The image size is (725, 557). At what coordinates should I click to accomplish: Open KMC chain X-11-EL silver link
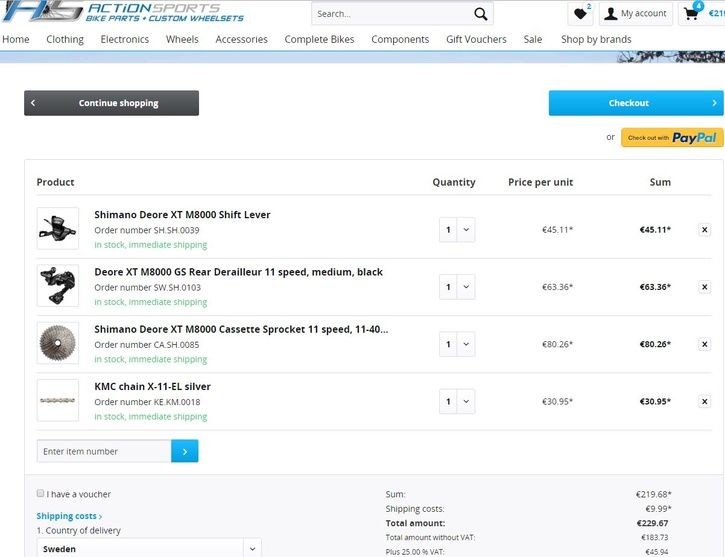[153, 386]
